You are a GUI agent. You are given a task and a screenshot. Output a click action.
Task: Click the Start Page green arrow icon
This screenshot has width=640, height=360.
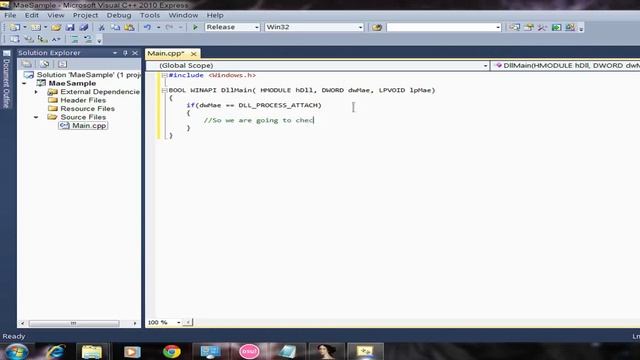[x=556, y=27]
